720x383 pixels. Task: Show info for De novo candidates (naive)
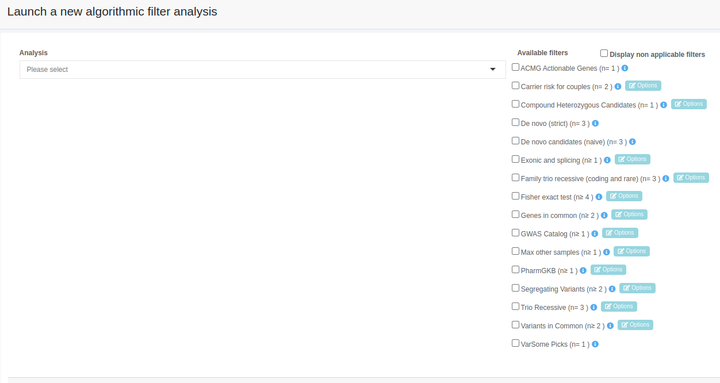[633, 141]
